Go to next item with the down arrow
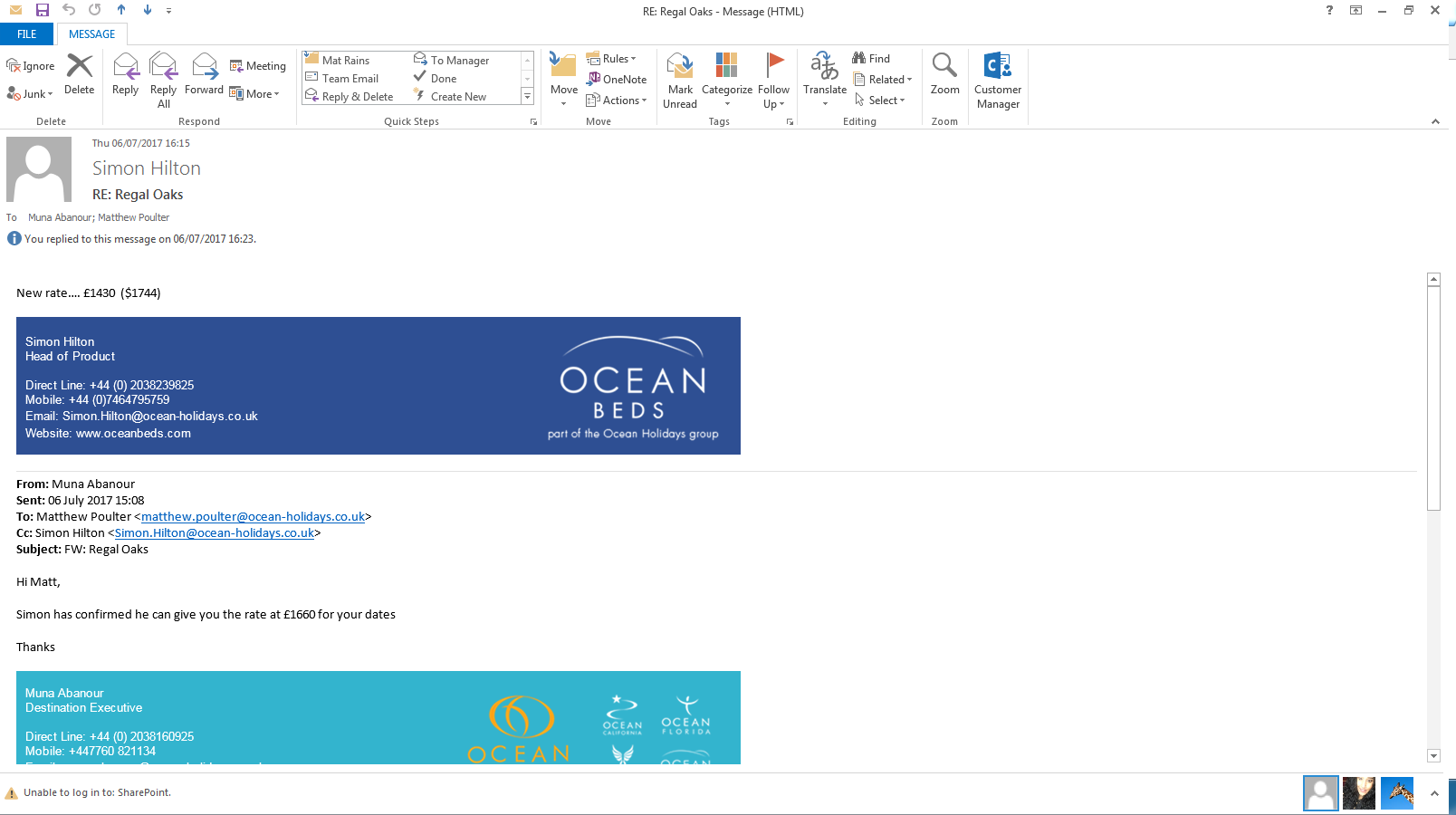The image size is (1456, 815). 148,10
